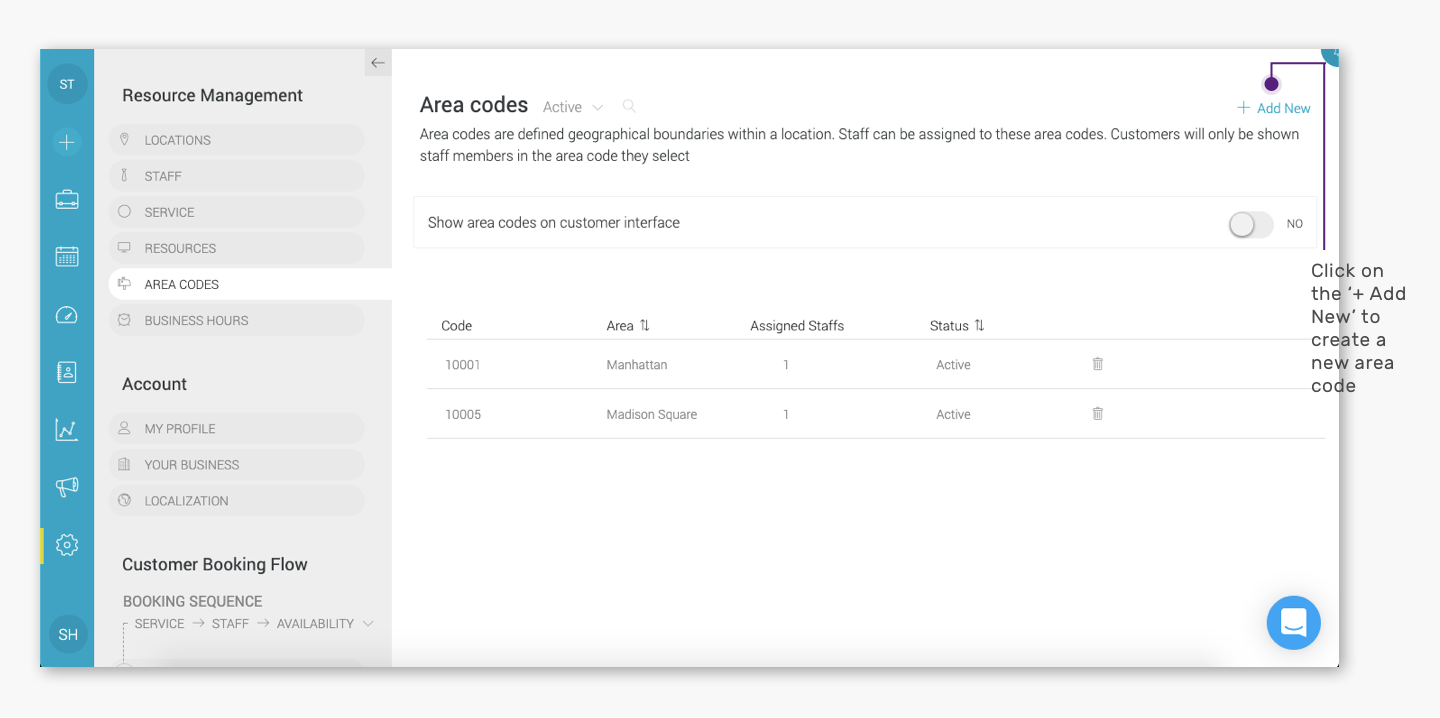Open the settings gear icon
This screenshot has height=718, width=1440.
pos(67,545)
